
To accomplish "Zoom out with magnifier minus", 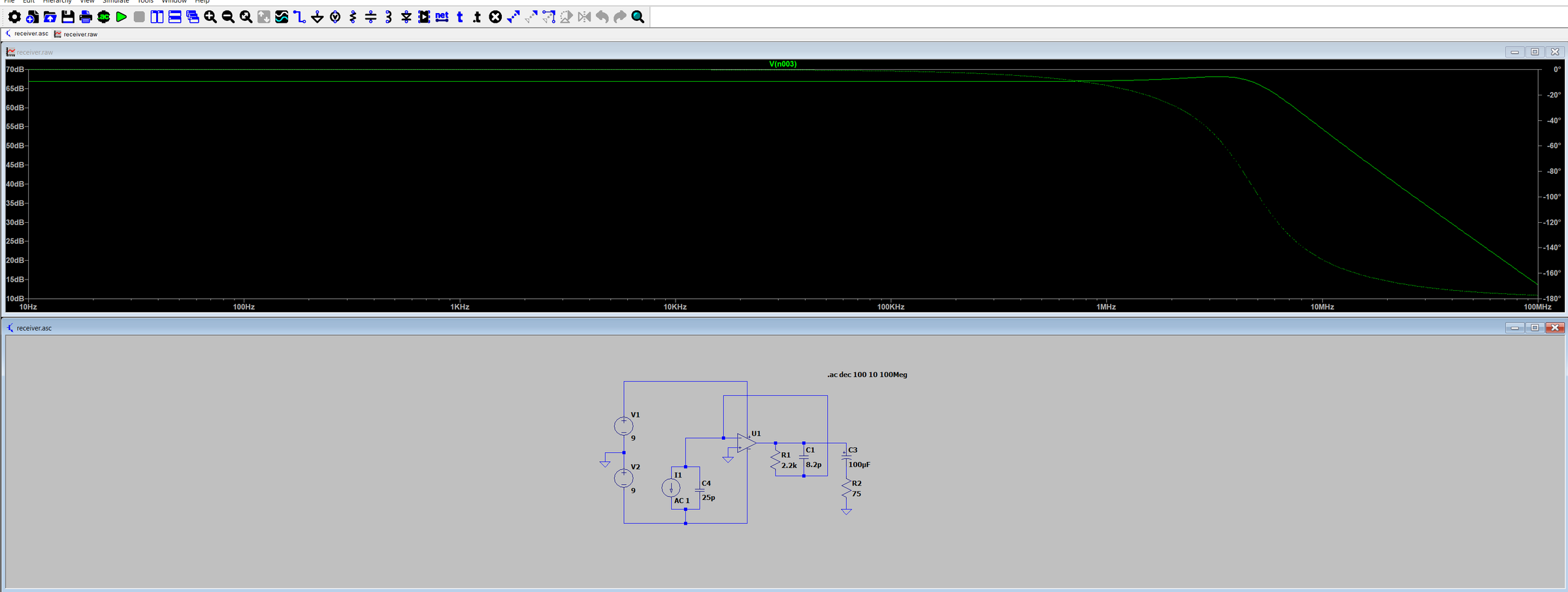I will tap(228, 17).
